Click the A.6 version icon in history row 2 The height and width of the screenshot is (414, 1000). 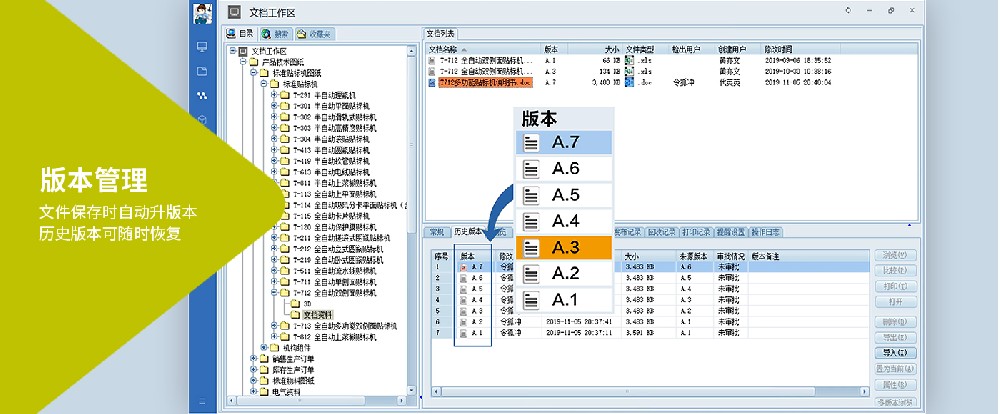(x=463, y=277)
